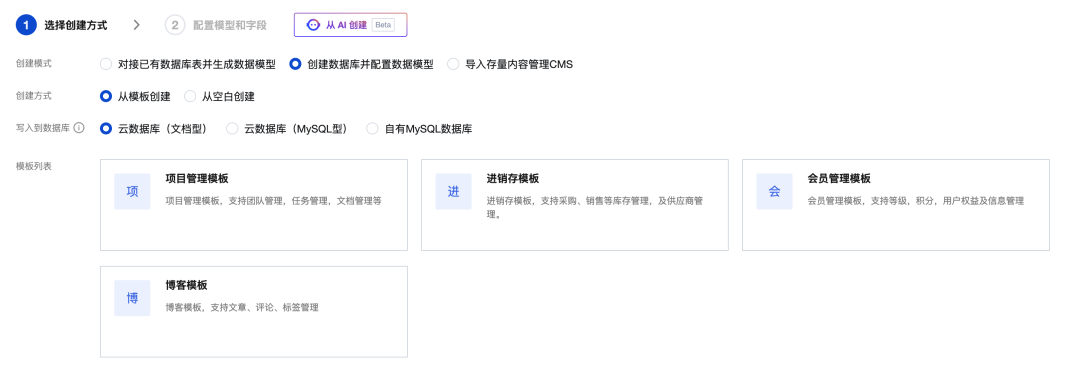Click the 写入到数据库 field label
The image size is (1080, 374).
tap(43, 128)
